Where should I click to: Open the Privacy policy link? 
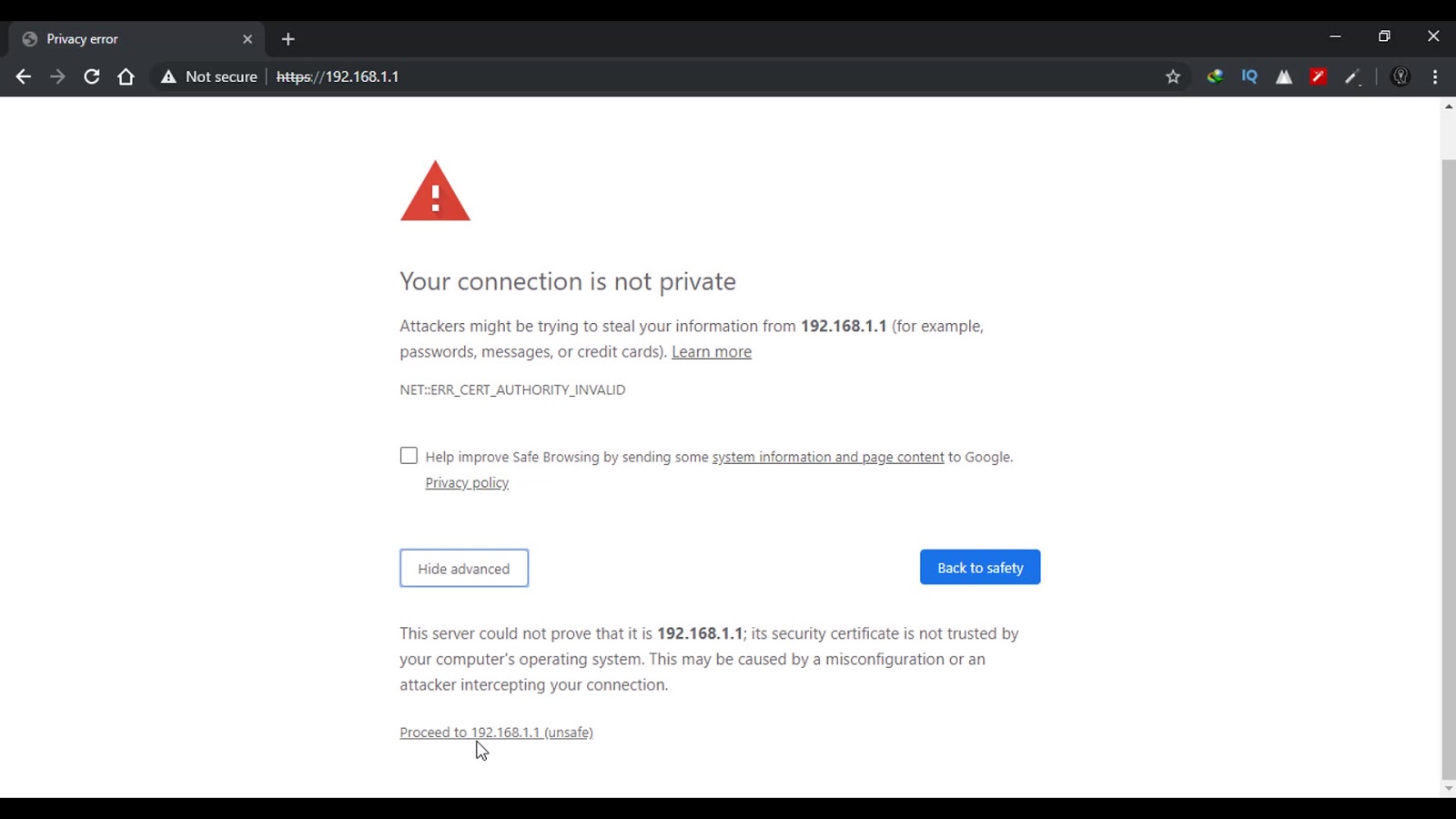(x=467, y=483)
